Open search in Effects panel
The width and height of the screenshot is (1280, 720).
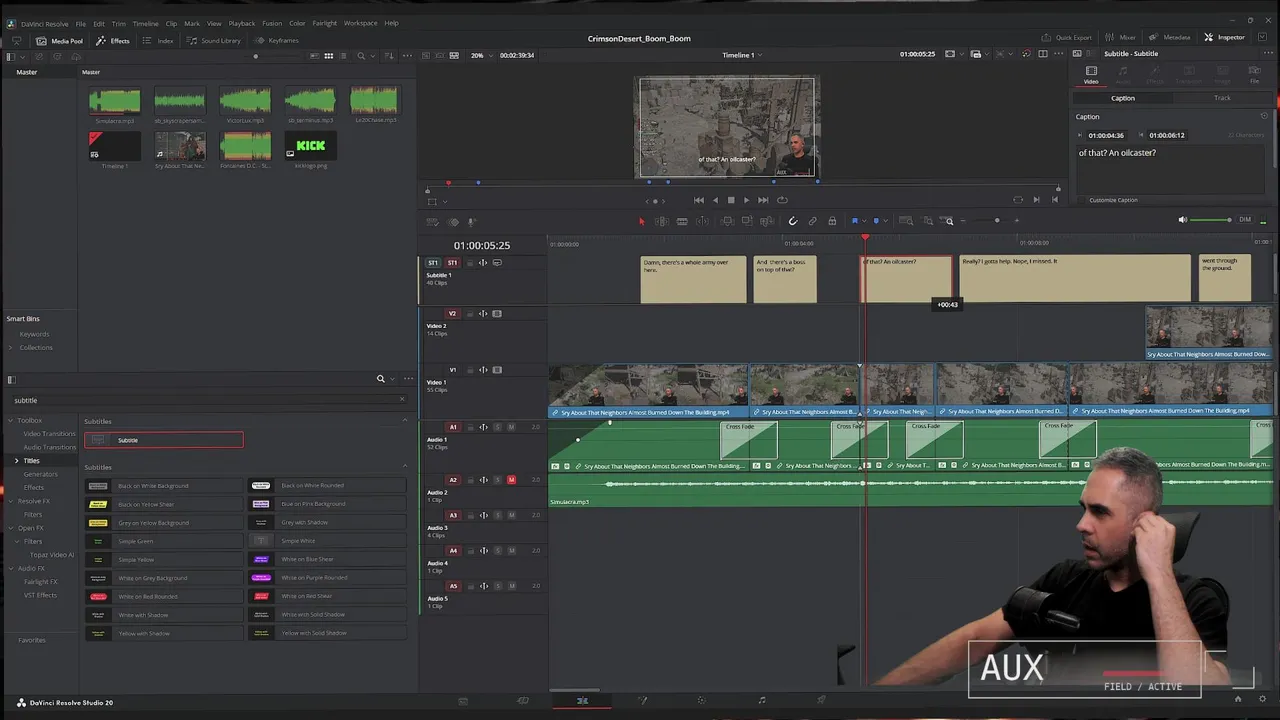pyautogui.click(x=380, y=379)
